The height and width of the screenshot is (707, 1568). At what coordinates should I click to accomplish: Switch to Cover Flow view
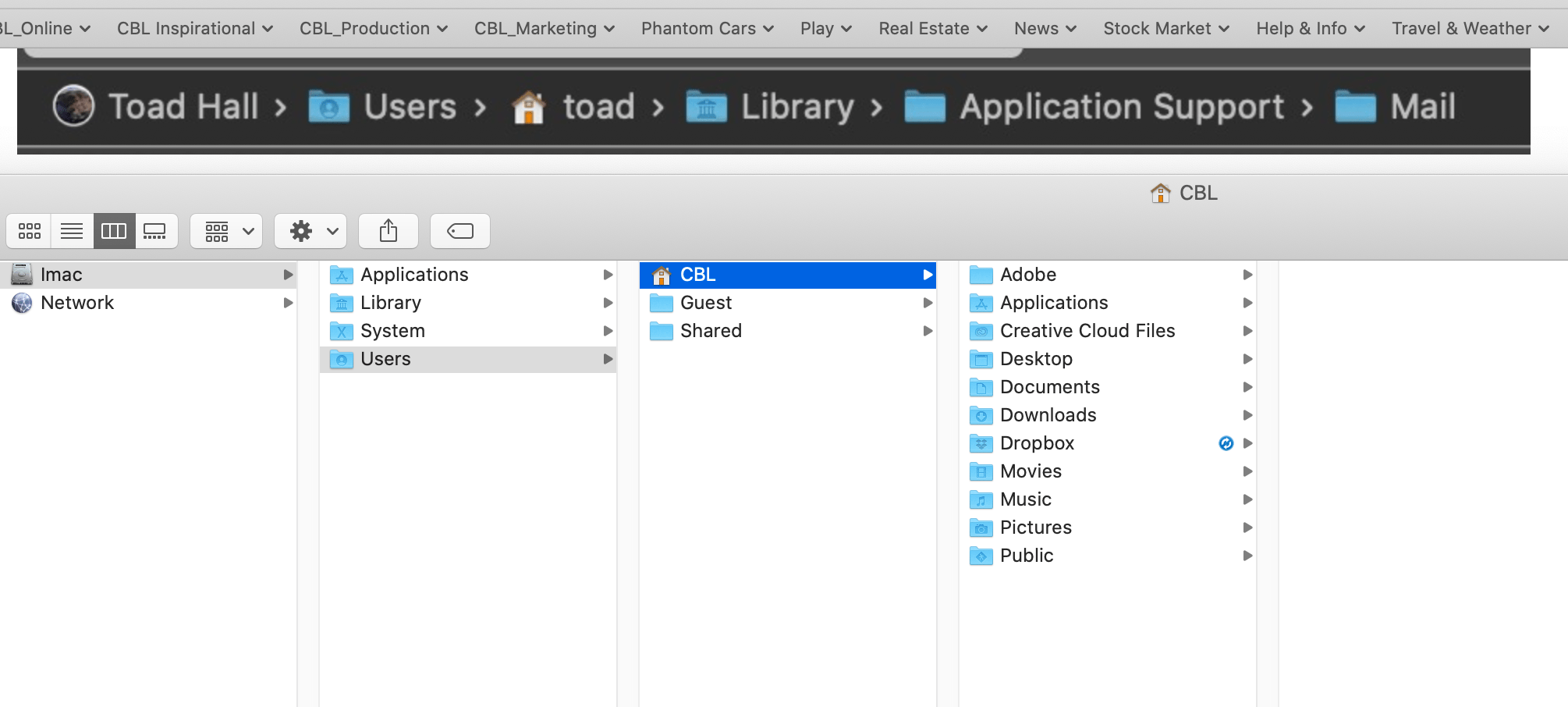click(x=155, y=231)
